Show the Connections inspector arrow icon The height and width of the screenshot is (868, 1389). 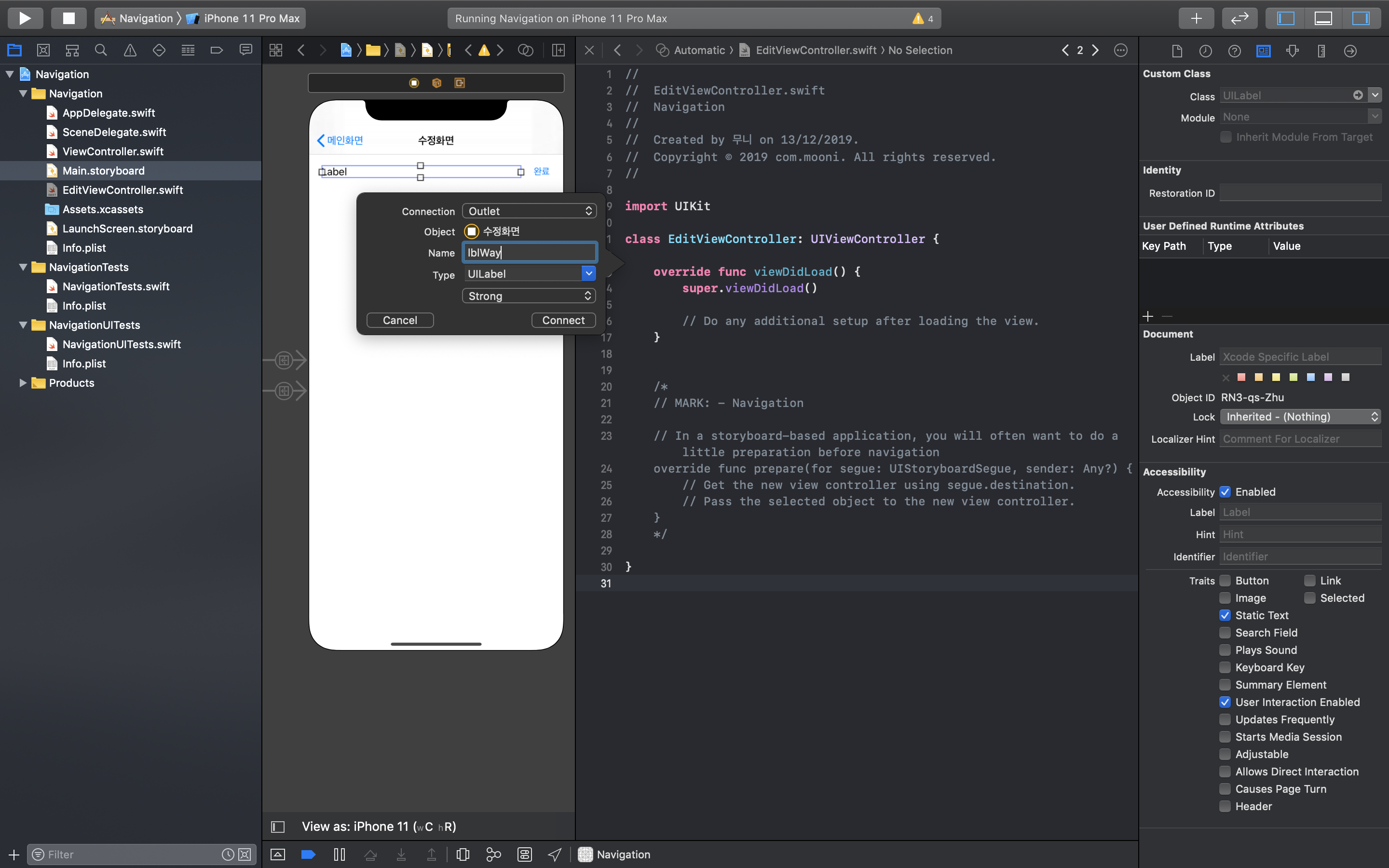1350,51
